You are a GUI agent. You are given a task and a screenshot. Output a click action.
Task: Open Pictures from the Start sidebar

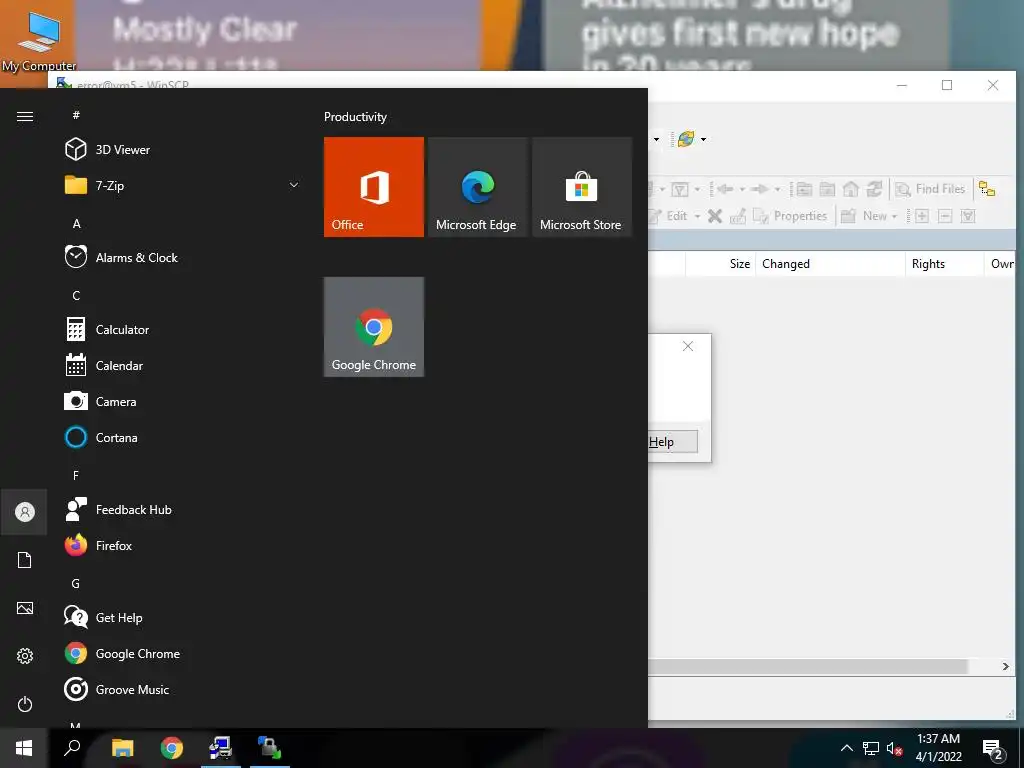pyautogui.click(x=25, y=608)
